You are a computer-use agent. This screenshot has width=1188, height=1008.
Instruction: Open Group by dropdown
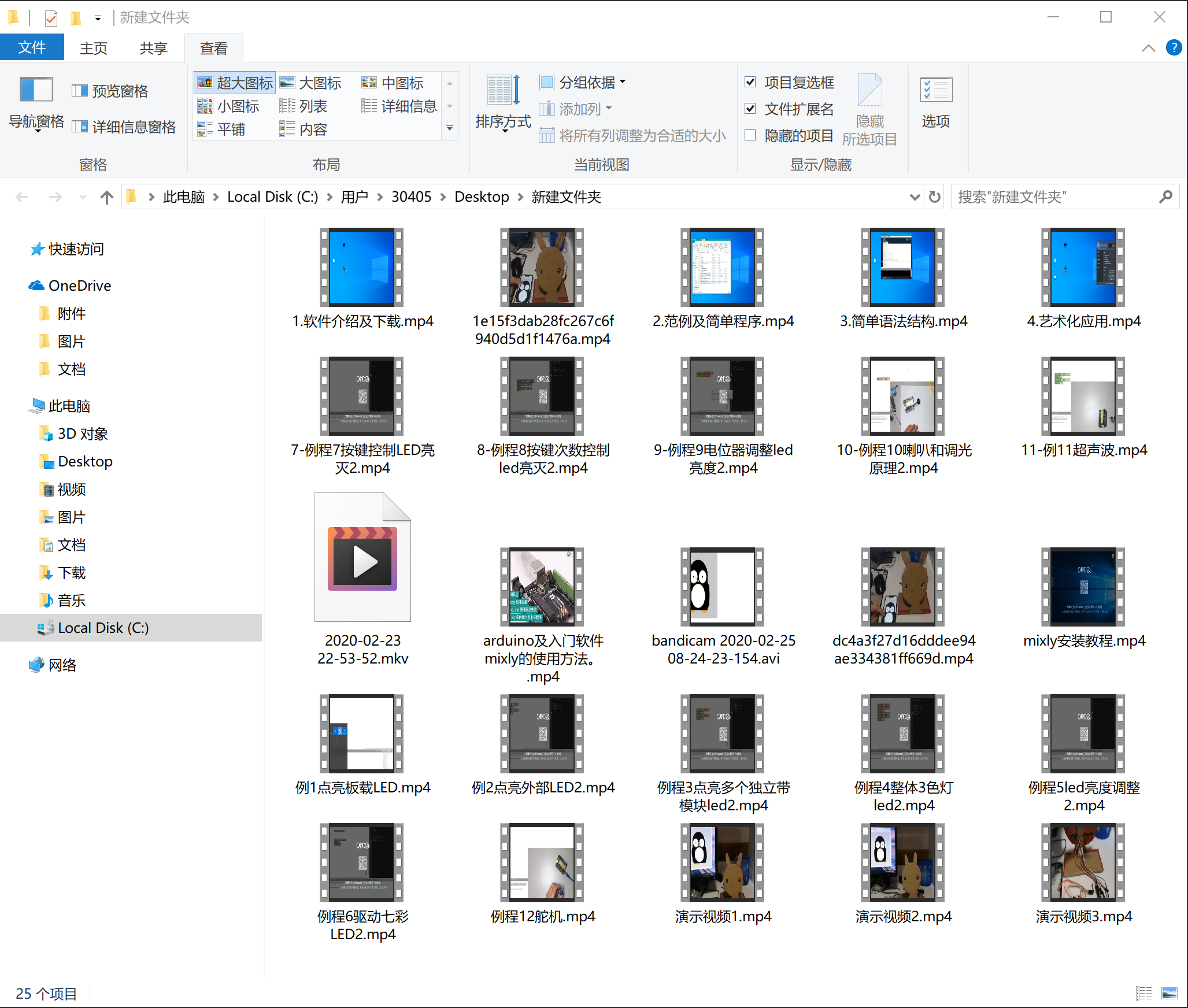point(583,83)
